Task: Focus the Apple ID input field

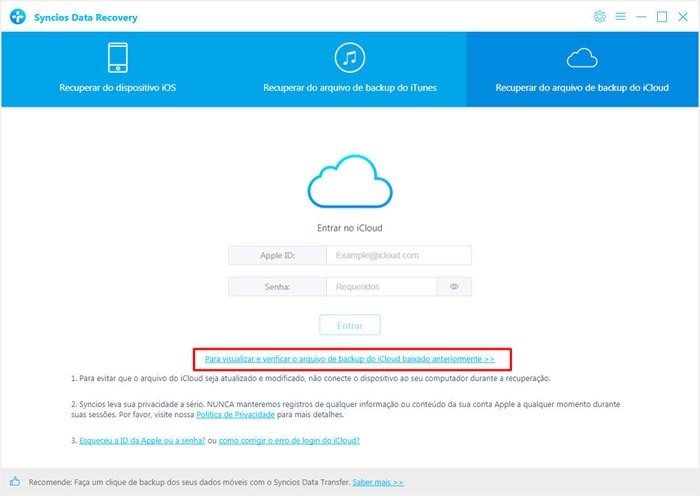Action: (399, 255)
